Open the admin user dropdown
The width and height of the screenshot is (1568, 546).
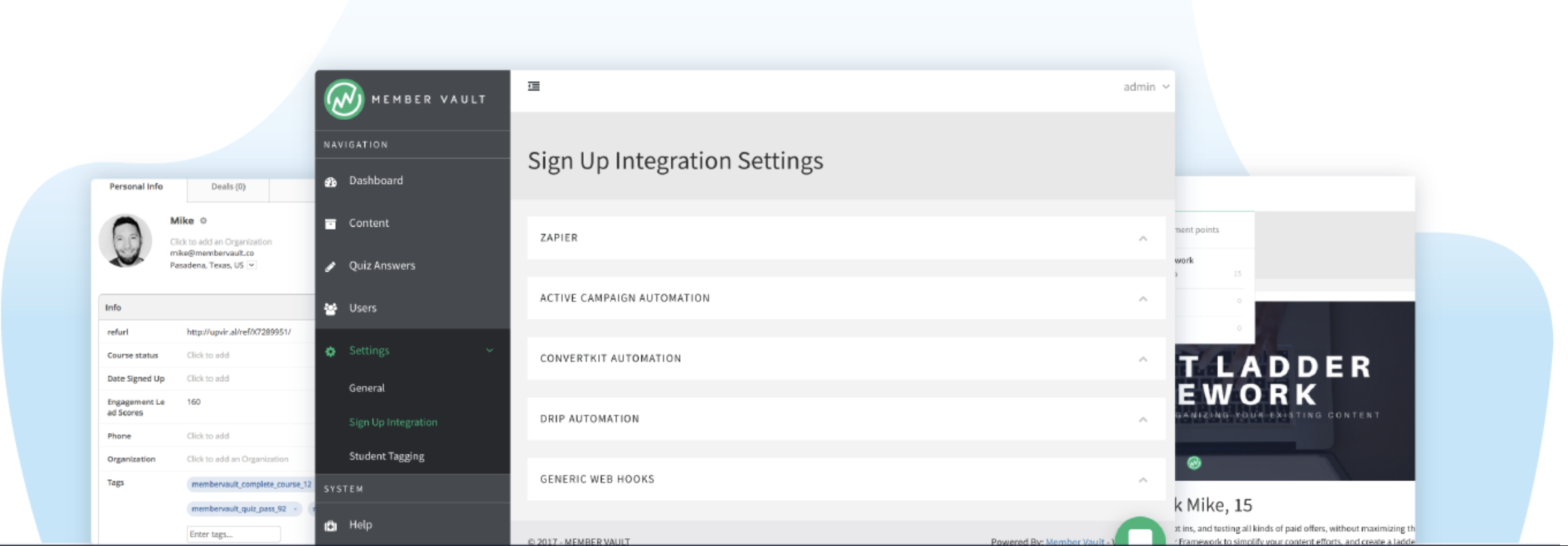coord(1146,87)
